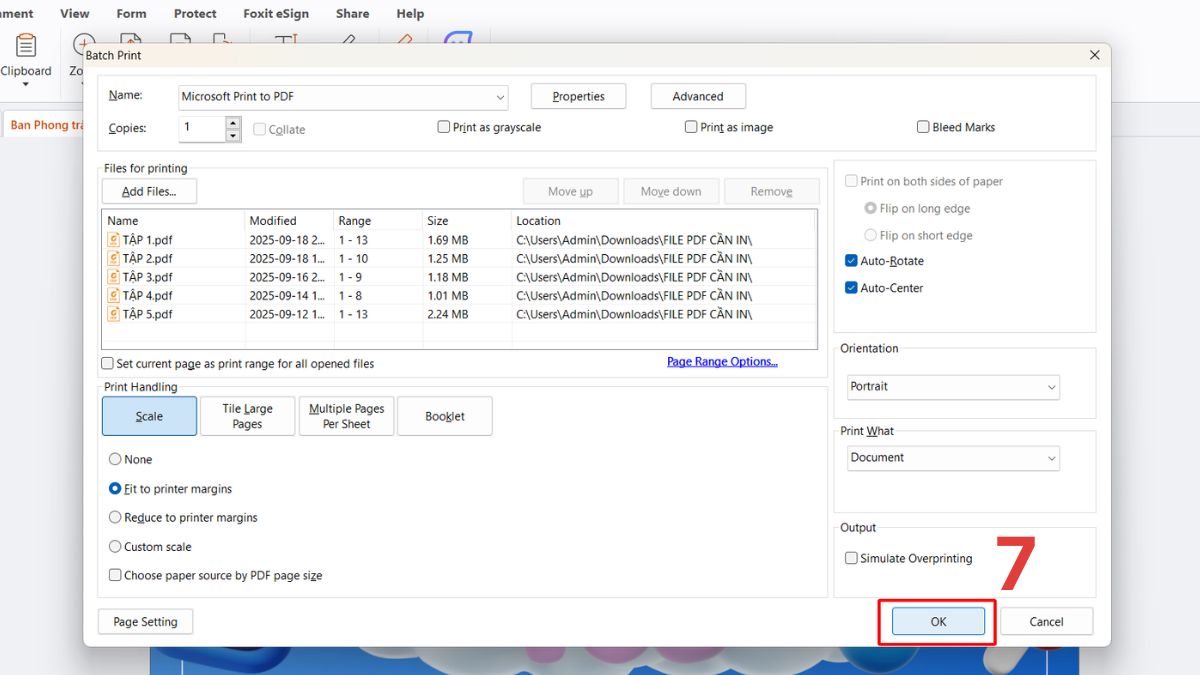
Task: Click the PDF icon of TẬP 5.pdf
Action: pos(113,314)
